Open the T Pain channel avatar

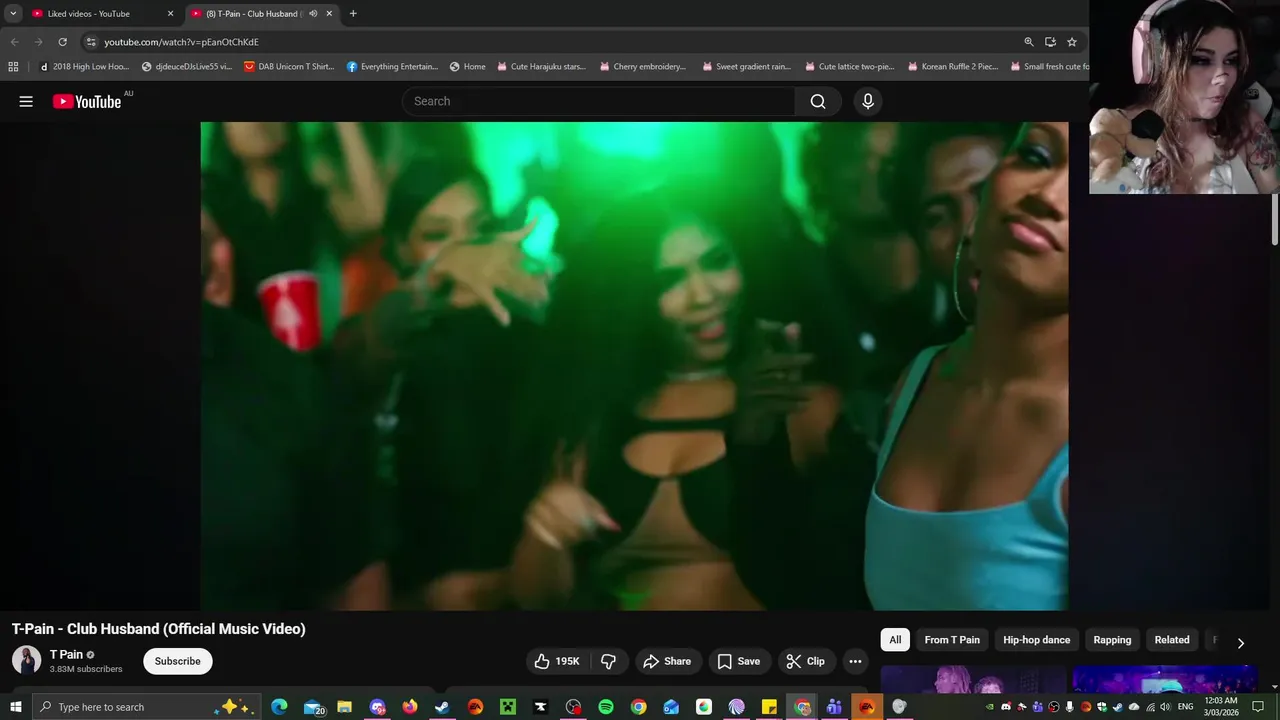pos(26,660)
